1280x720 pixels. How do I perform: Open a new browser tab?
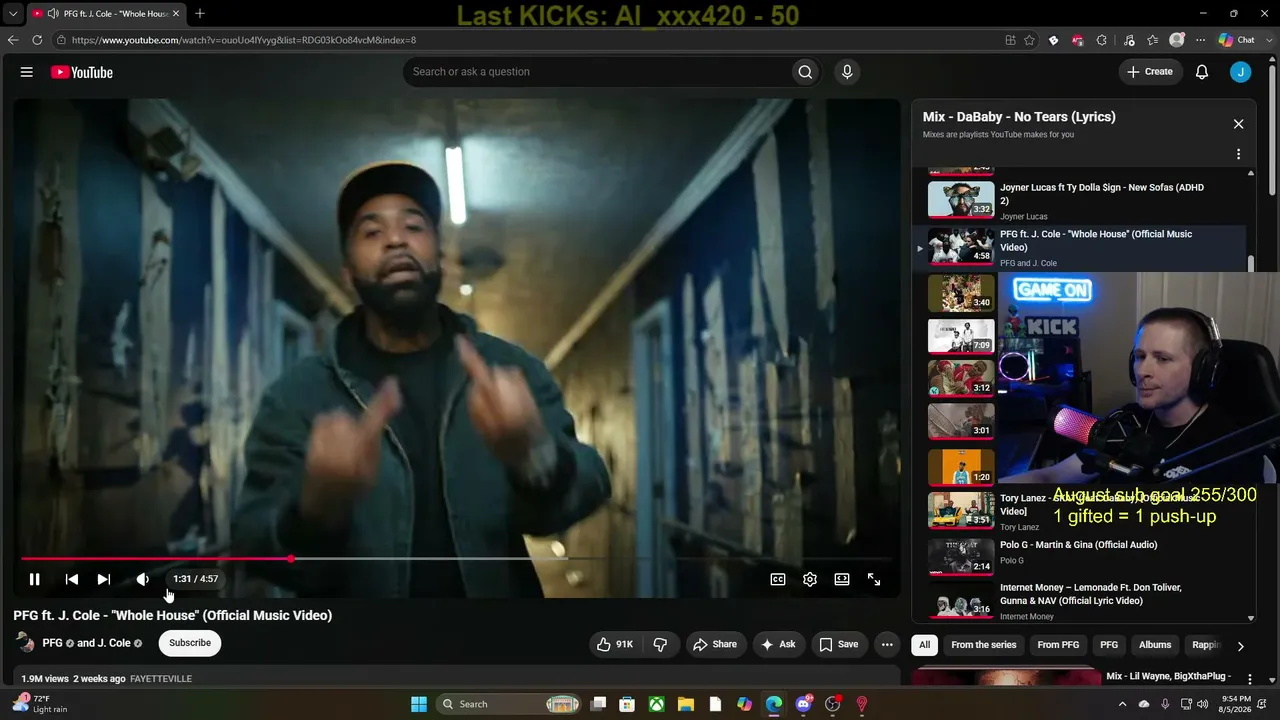pyautogui.click(x=200, y=13)
